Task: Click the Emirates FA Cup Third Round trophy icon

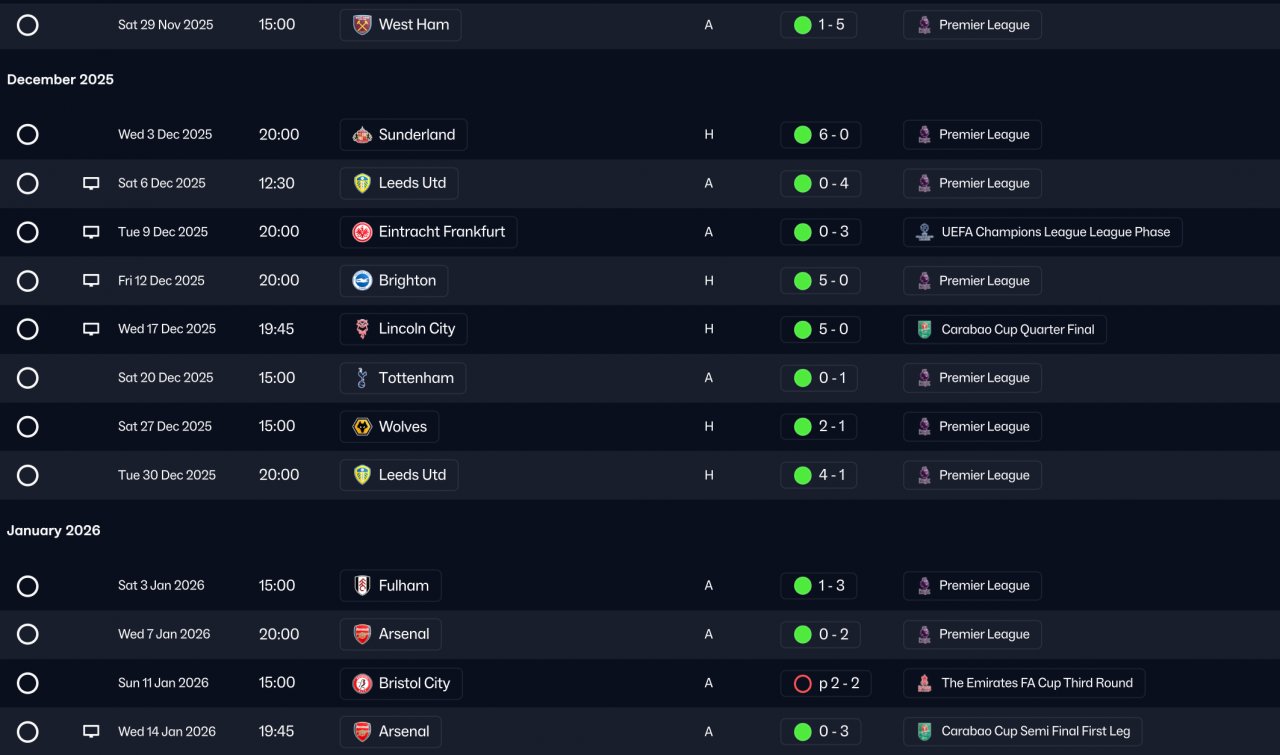Action: (924, 683)
